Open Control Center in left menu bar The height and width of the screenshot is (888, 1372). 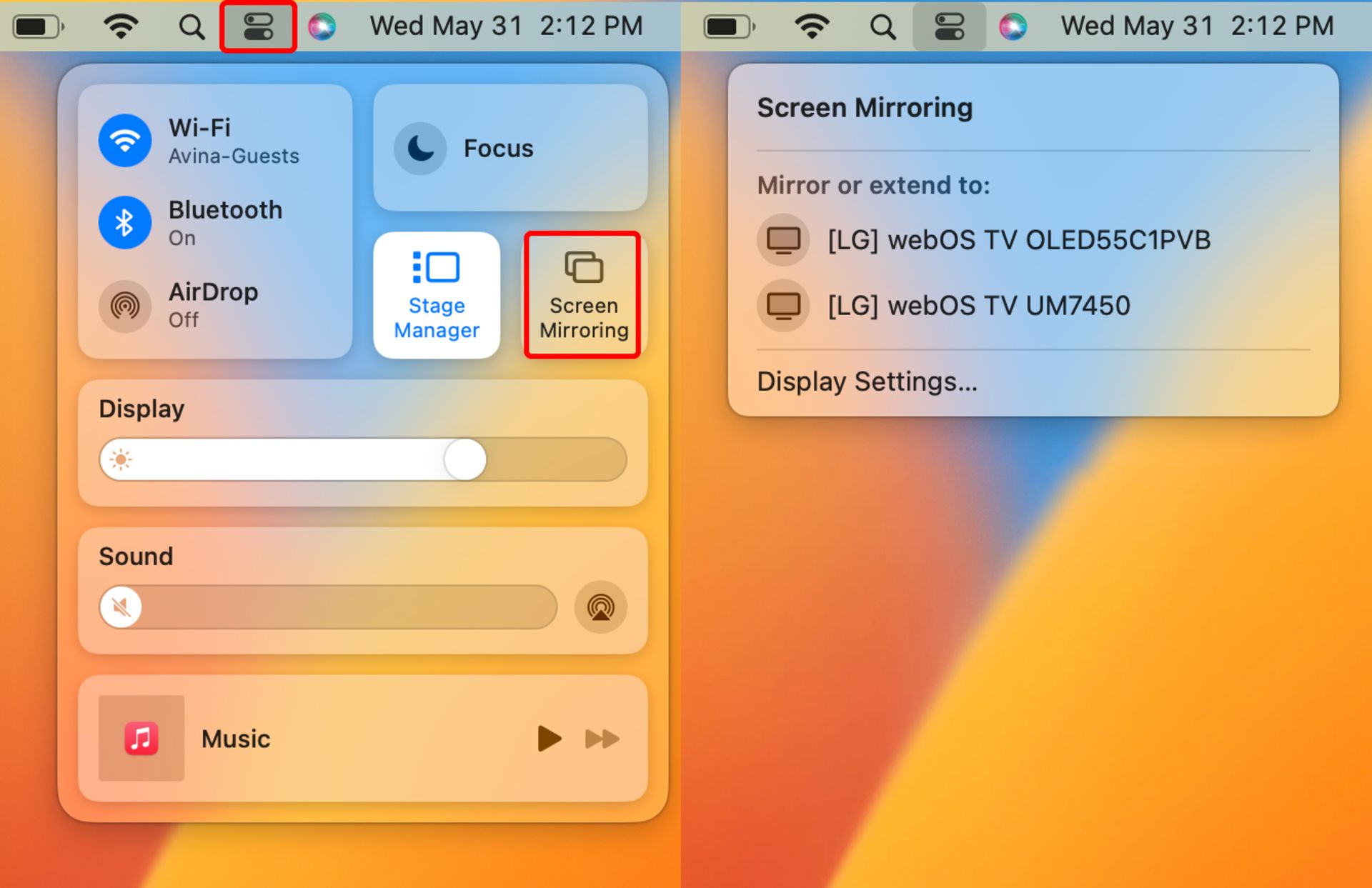(258, 26)
